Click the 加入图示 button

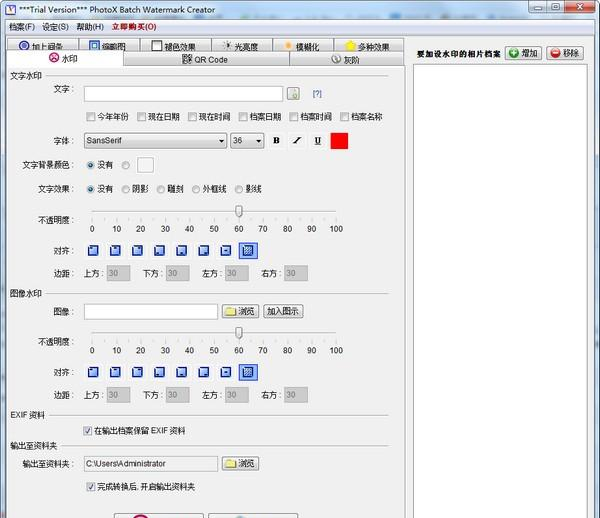tap(284, 312)
